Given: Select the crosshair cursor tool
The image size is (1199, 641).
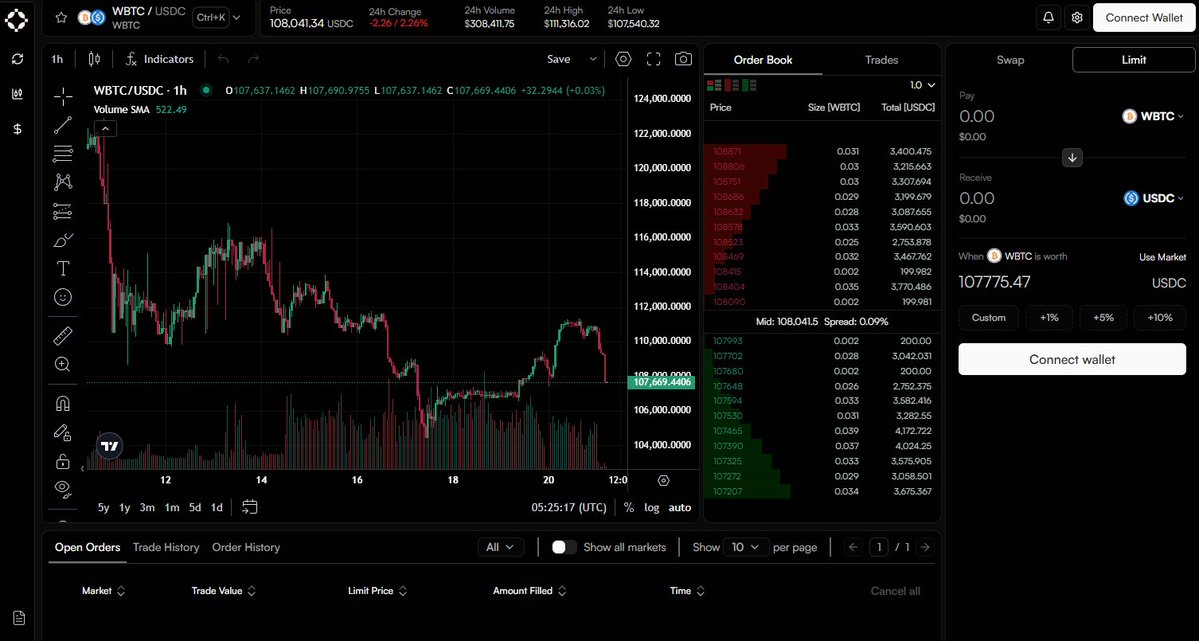Looking at the screenshot, I should (x=63, y=96).
